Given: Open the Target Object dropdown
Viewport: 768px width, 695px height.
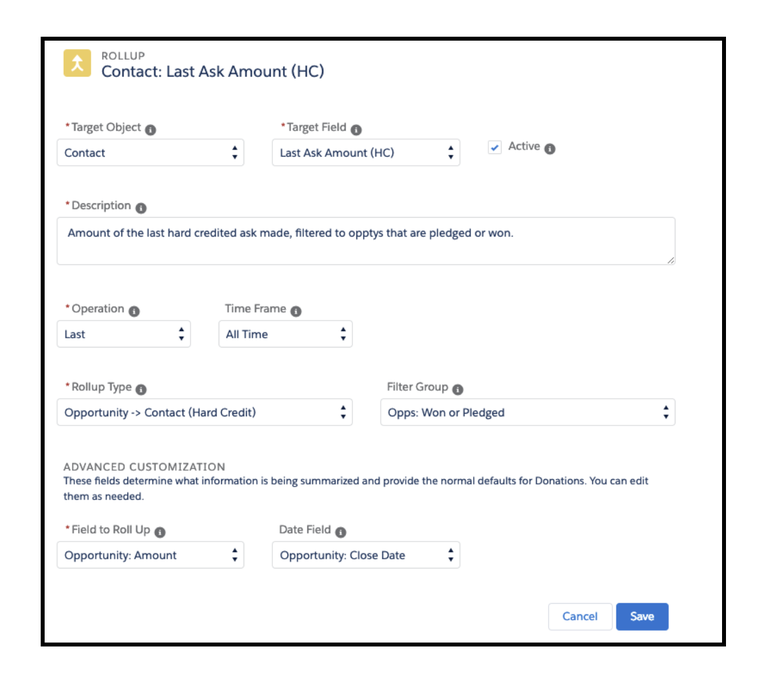Looking at the screenshot, I should pyautogui.click(x=150, y=153).
